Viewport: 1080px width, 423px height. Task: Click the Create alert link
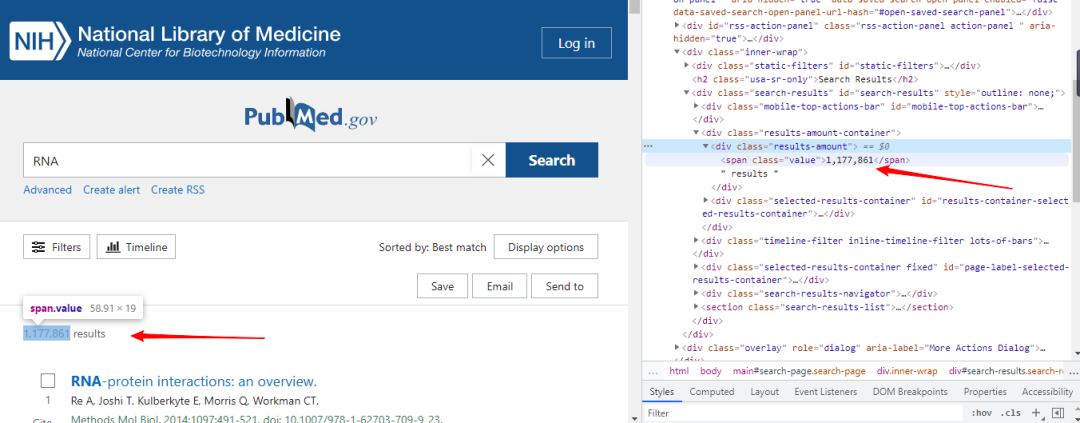coord(112,189)
